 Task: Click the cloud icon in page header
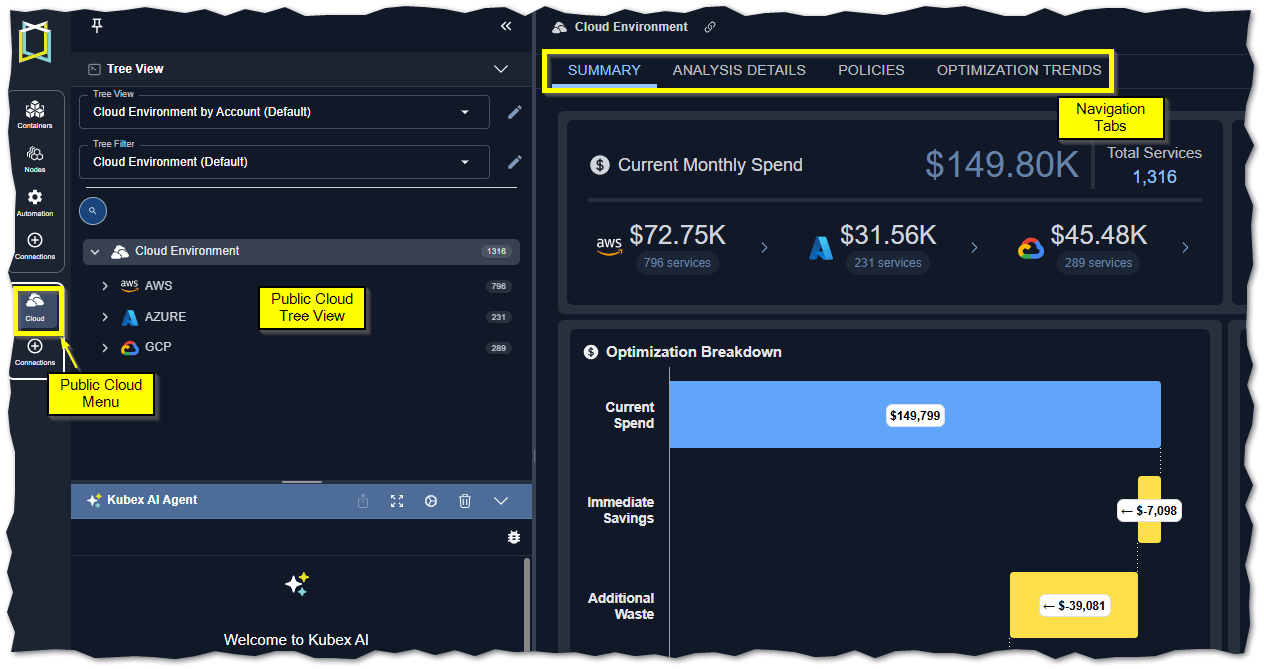click(559, 27)
